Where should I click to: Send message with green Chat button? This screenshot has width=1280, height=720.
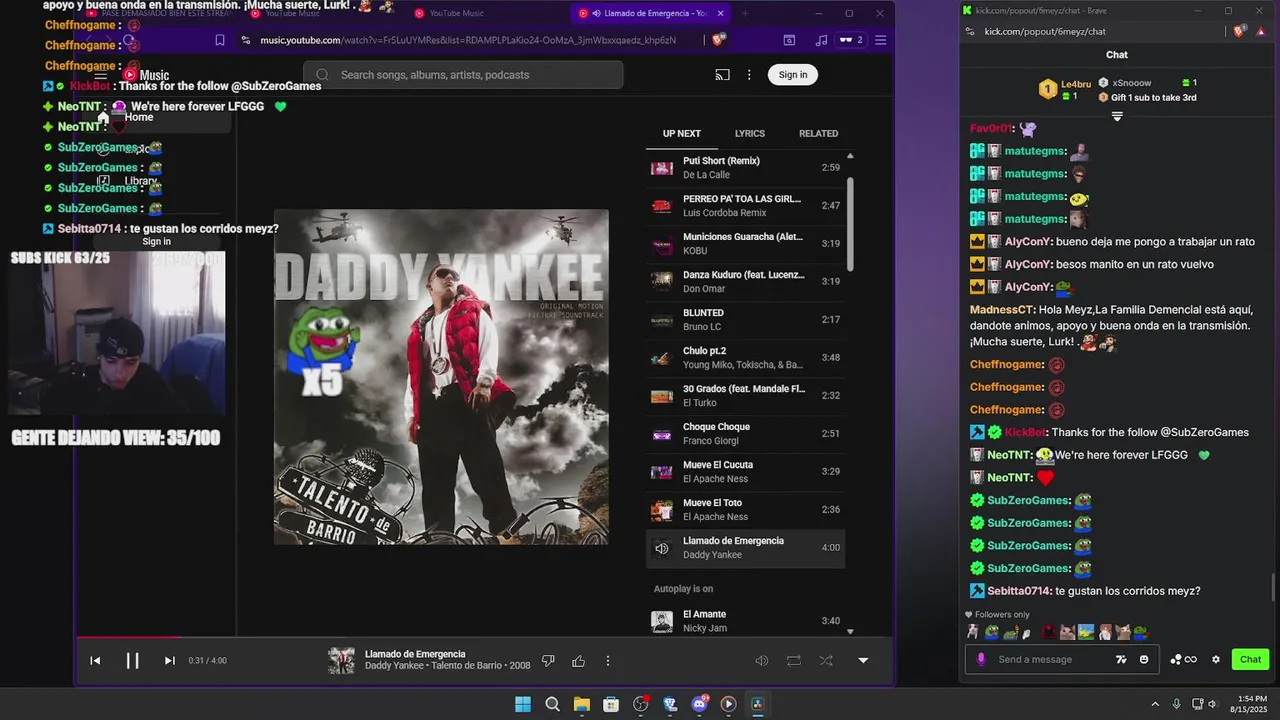tap(1251, 659)
